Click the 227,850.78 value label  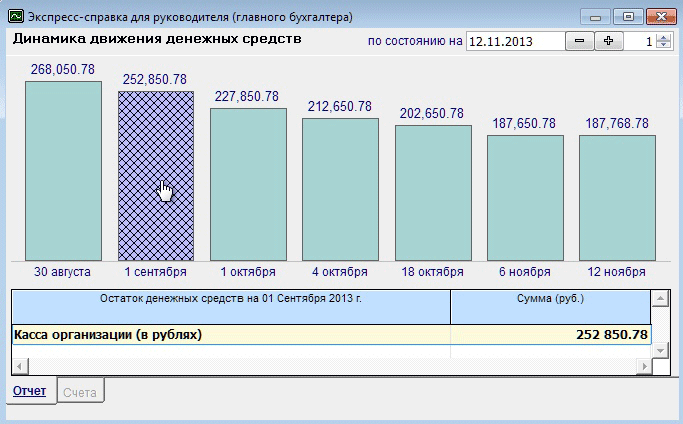click(x=247, y=96)
